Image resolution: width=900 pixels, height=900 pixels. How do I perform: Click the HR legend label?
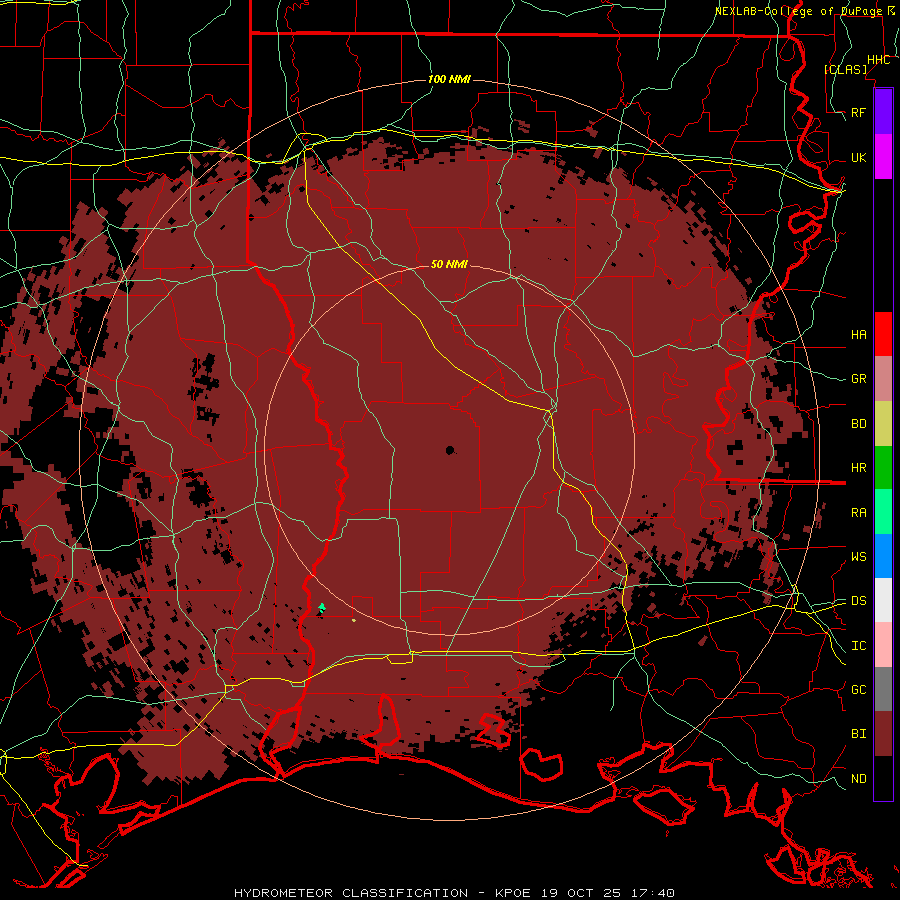click(x=859, y=467)
